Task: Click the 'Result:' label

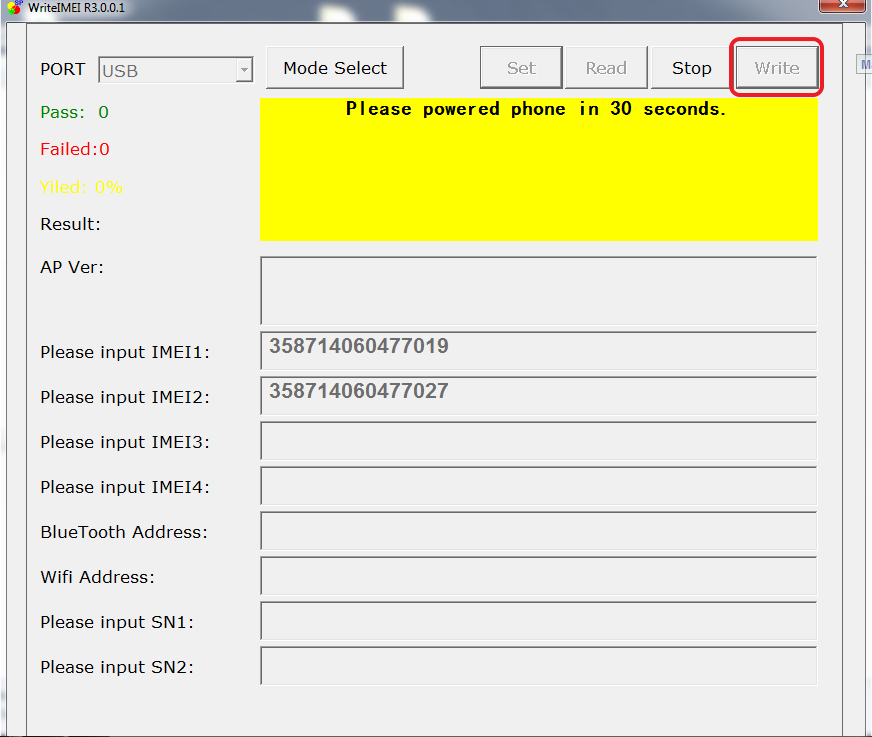Action: coord(70,224)
